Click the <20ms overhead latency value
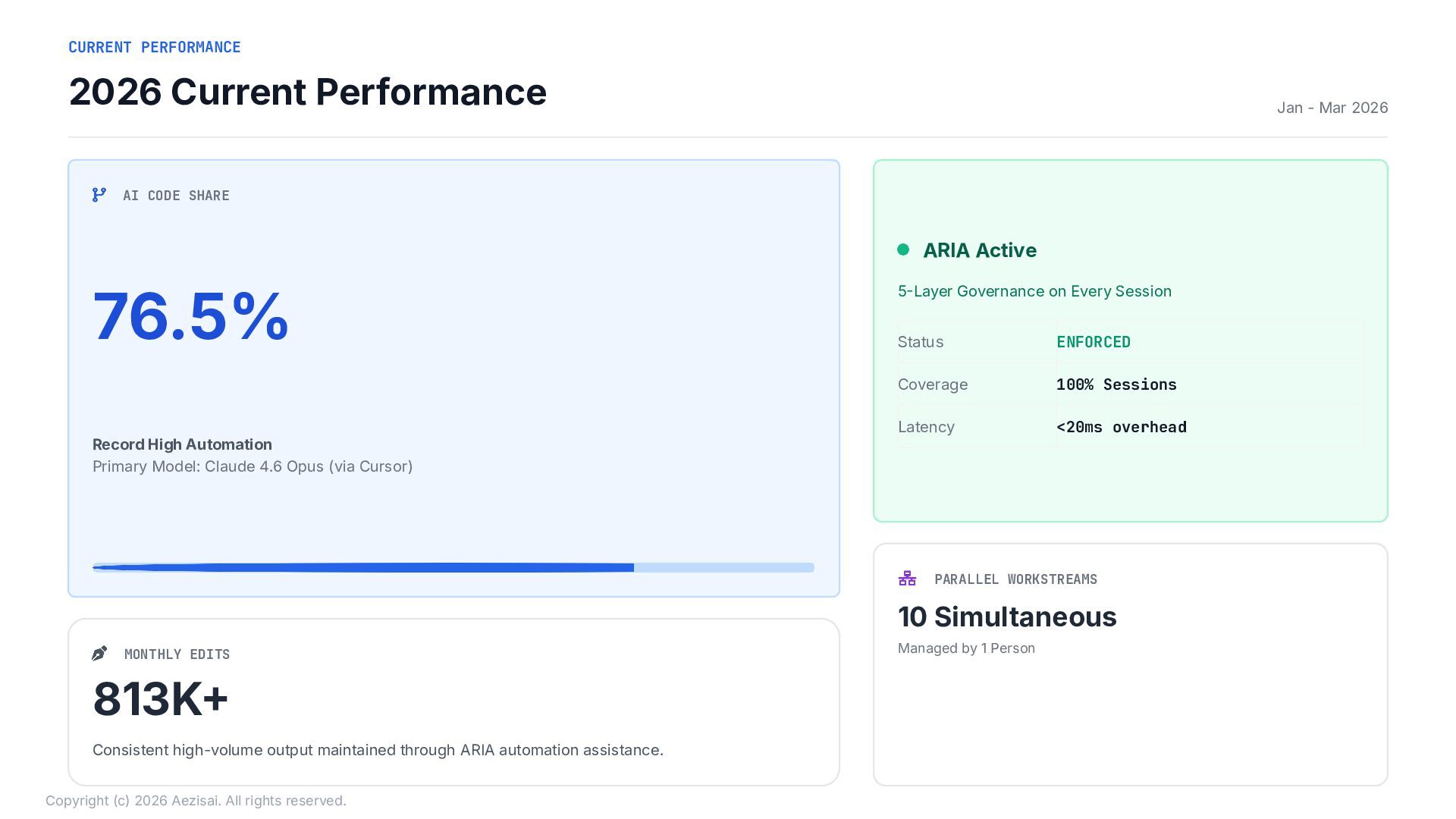The width and height of the screenshot is (1456, 819). pyautogui.click(x=1122, y=427)
